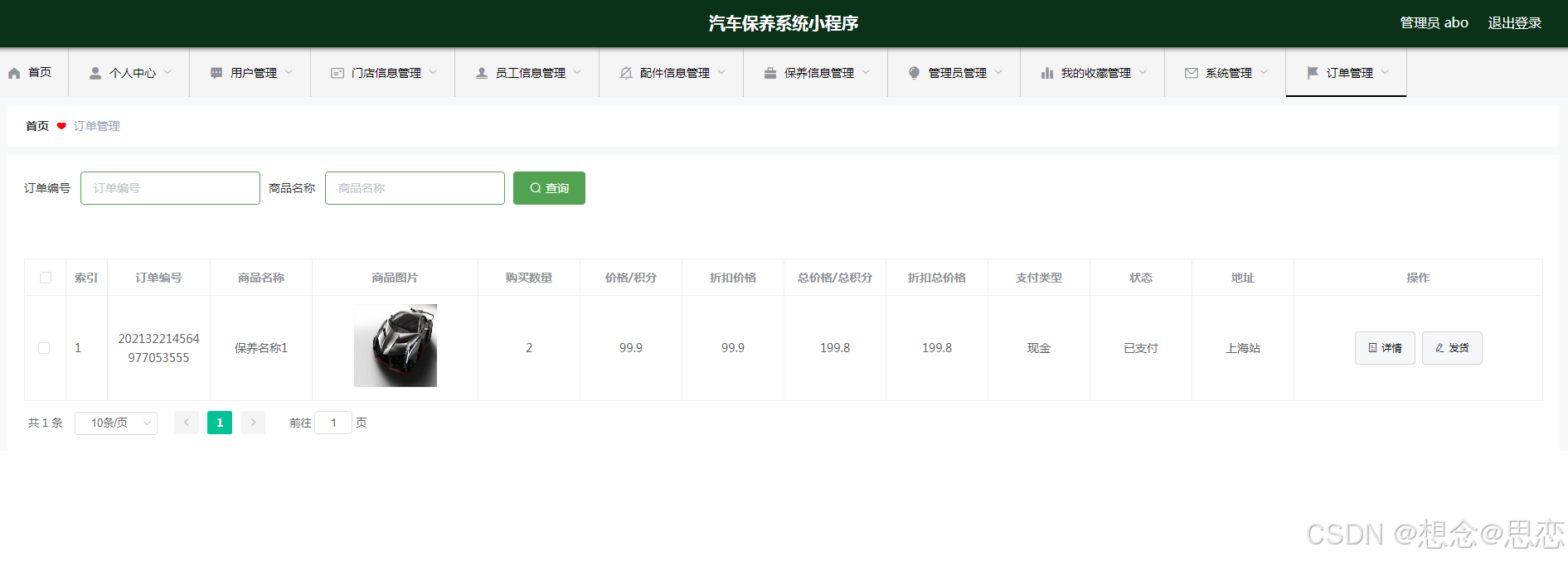This screenshot has height=561, width=1568.
Task: Click the 汽车保养系统小程序 title
Action: 784,23
